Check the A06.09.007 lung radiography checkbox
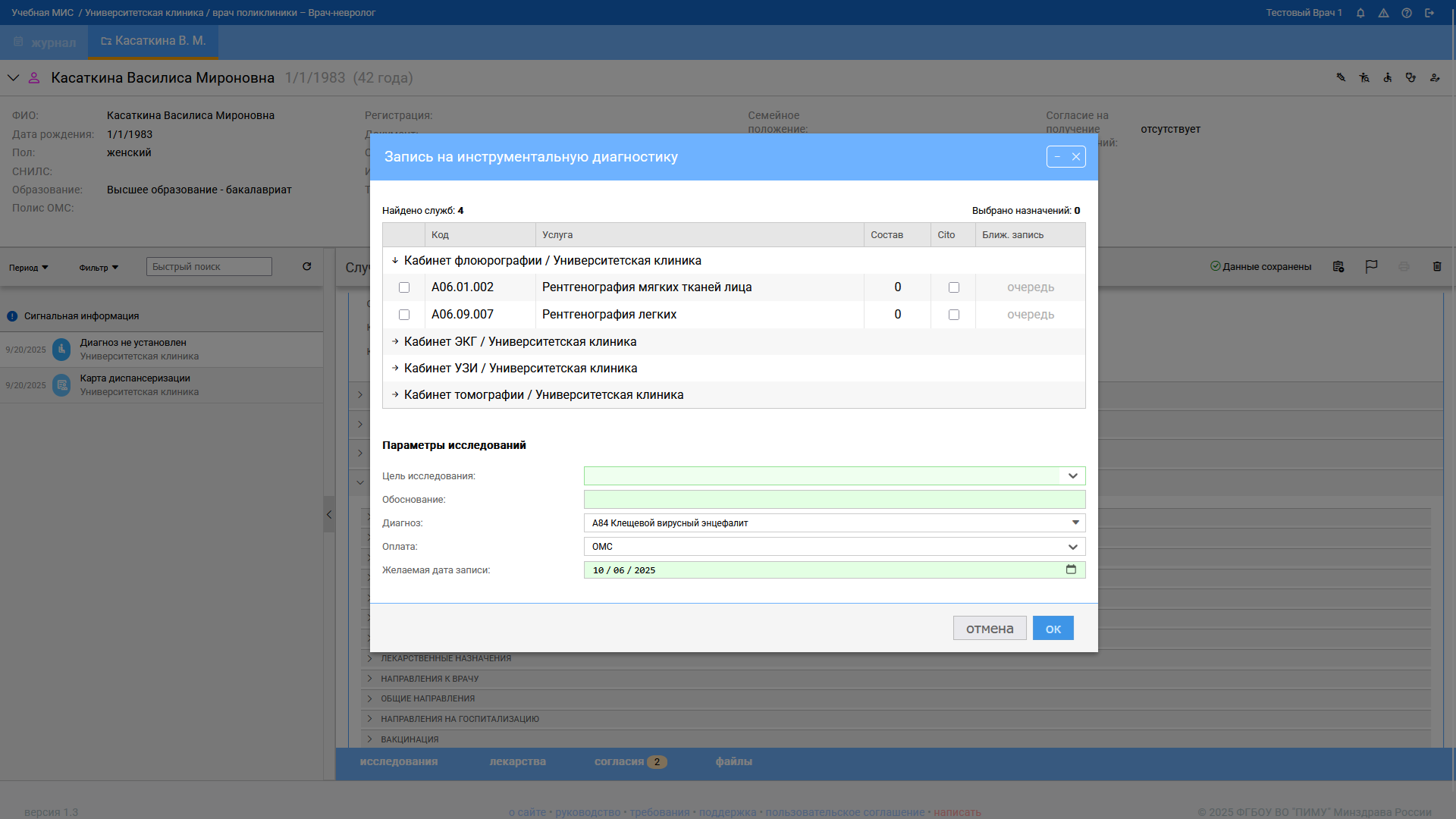 (x=404, y=315)
